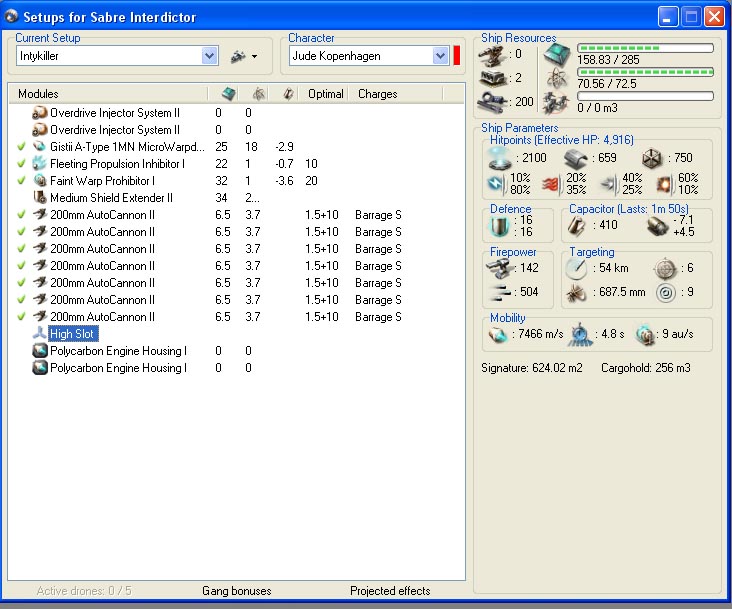732x609 pixels.
Task: Click the Defence shield icon
Action: point(499,226)
